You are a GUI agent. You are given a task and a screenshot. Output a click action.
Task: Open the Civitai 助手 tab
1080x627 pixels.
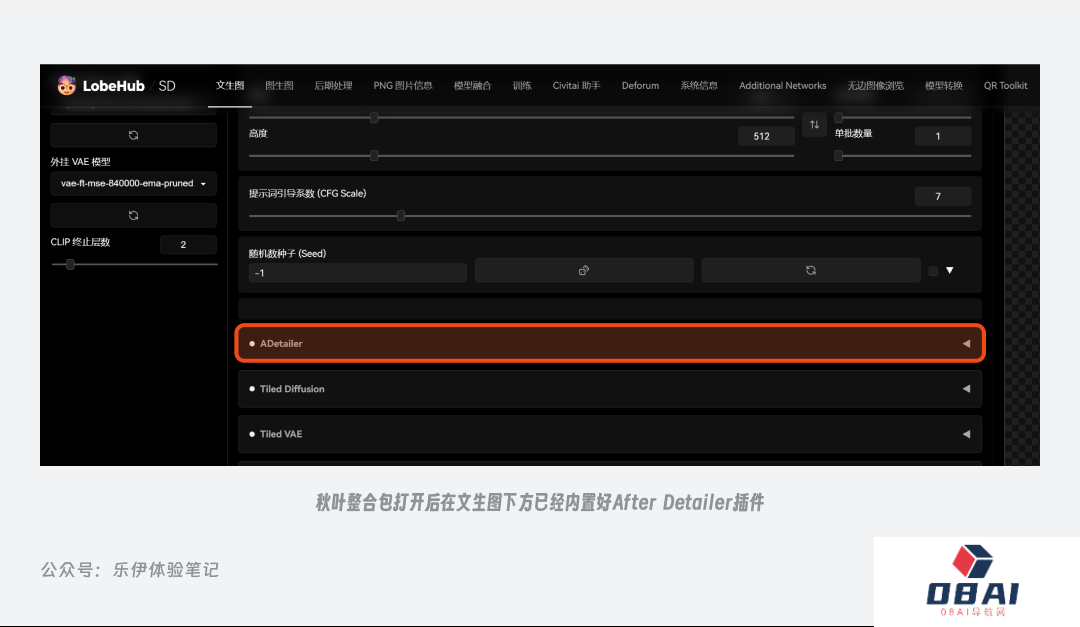576,86
